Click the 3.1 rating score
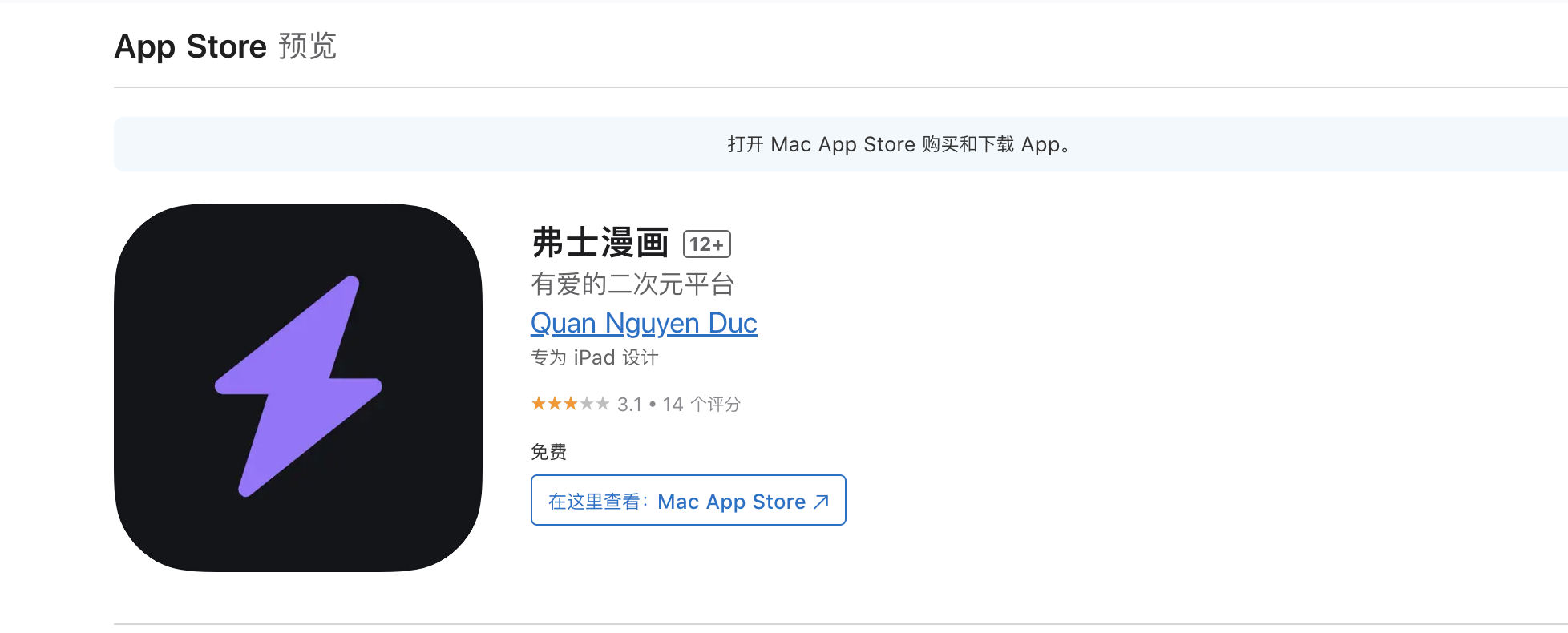 [629, 405]
